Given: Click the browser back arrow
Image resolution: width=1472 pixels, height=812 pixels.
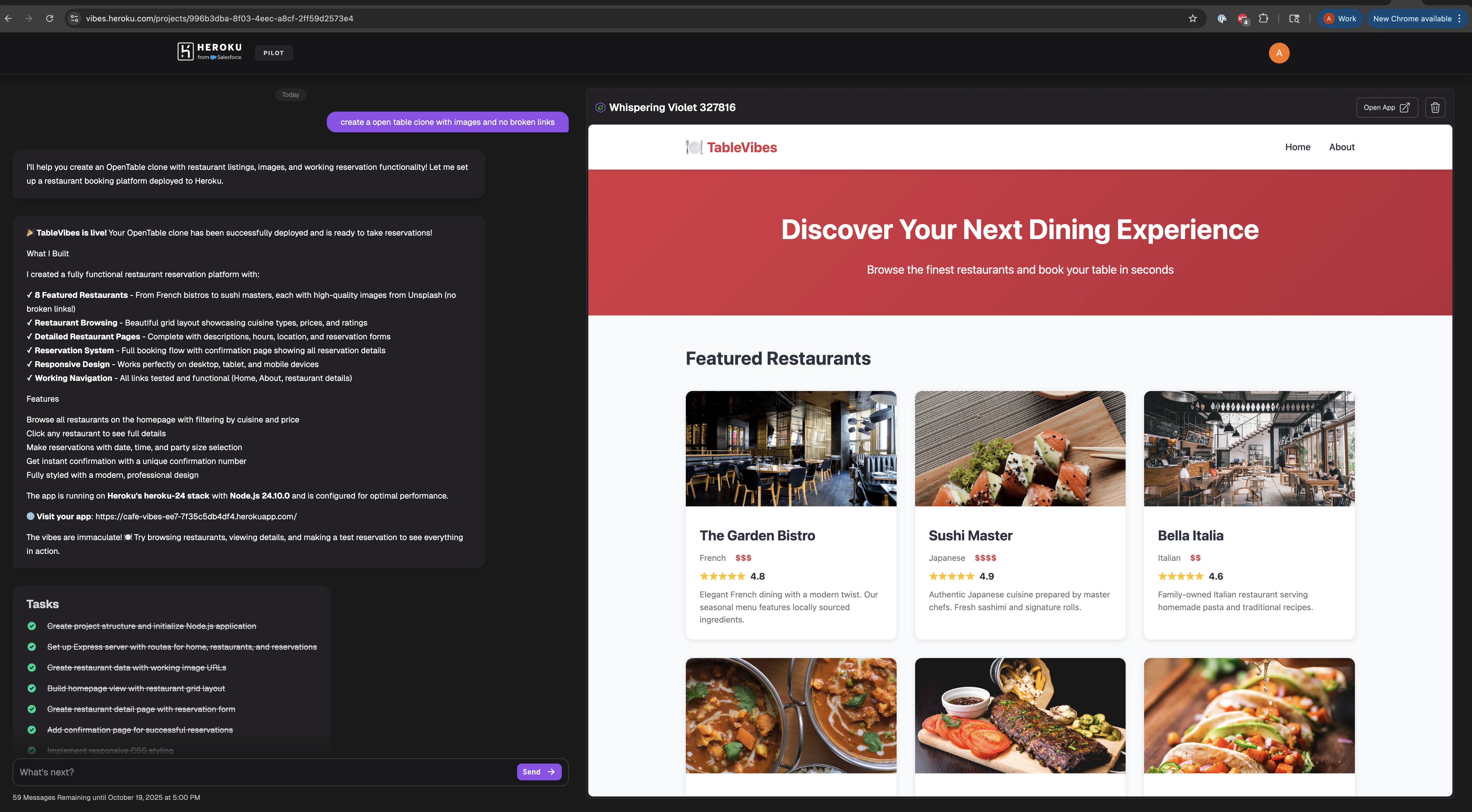Looking at the screenshot, I should click(x=8, y=18).
